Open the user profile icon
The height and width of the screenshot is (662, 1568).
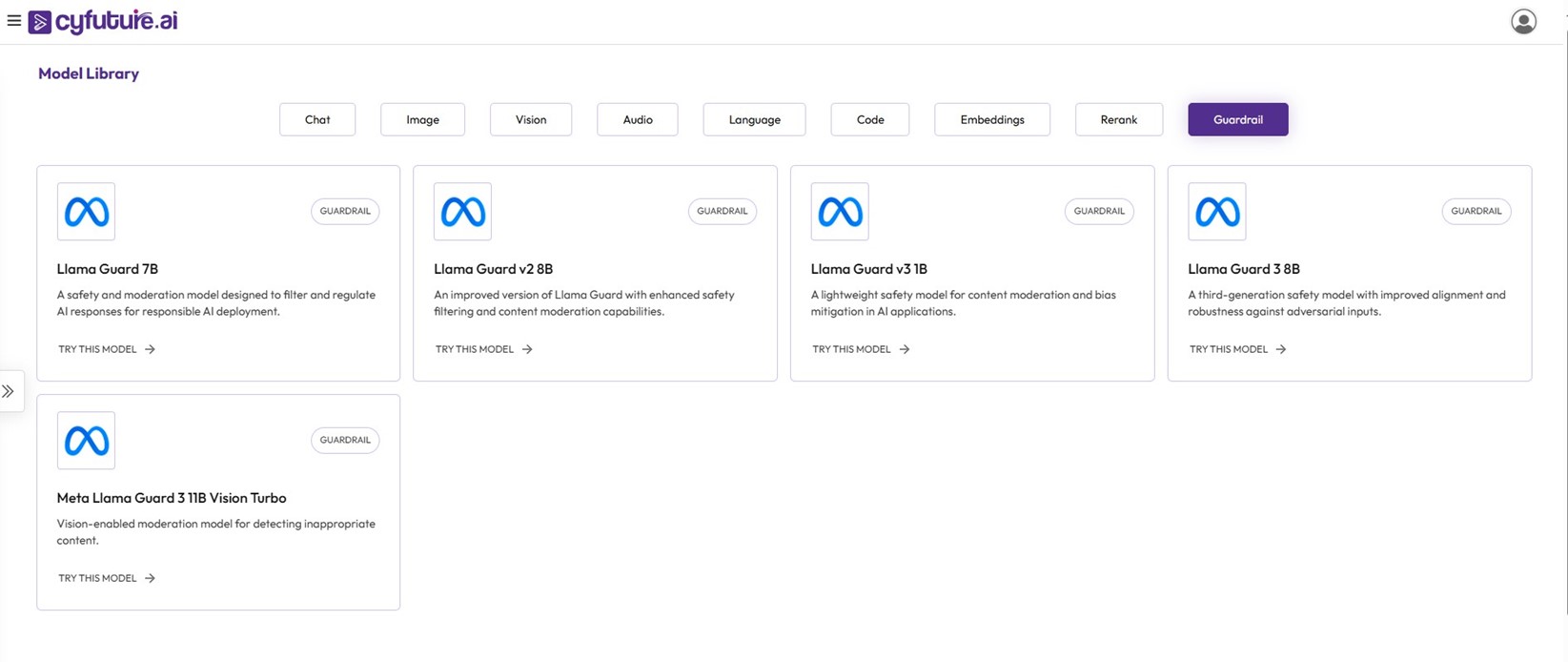[x=1523, y=21]
